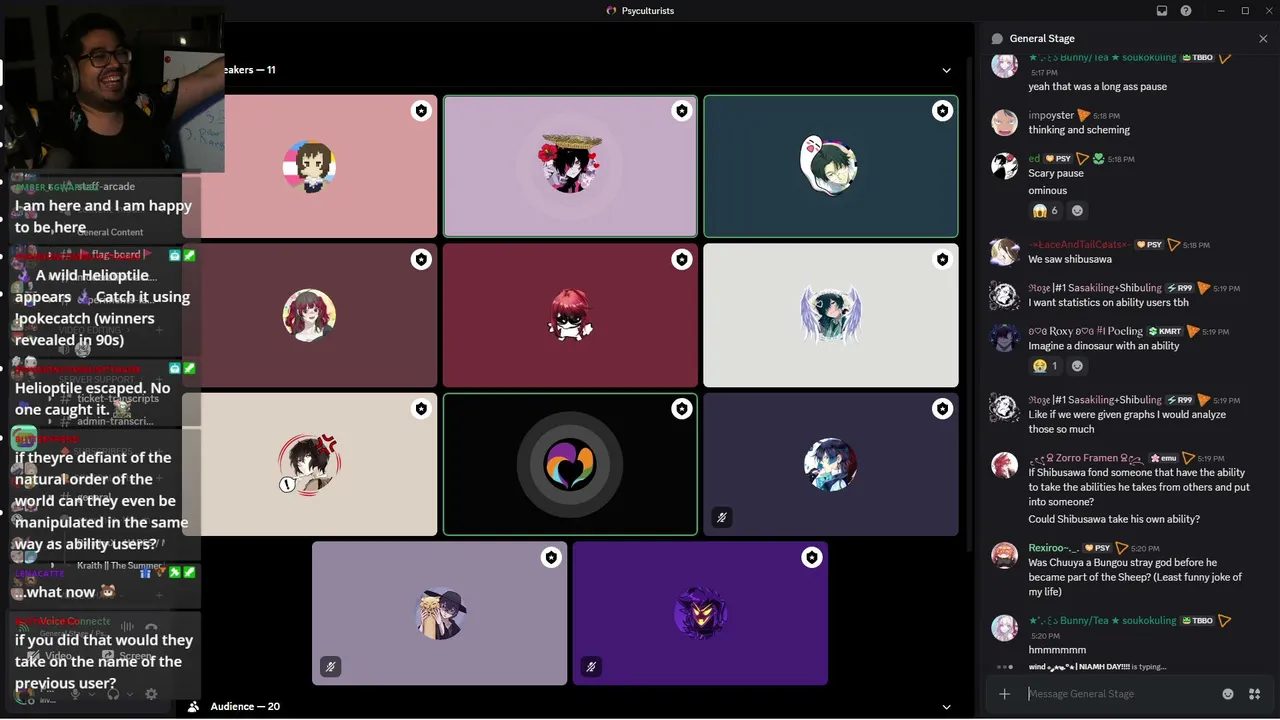
Task: Open Rexiroo's profile from username
Action: (1054, 548)
